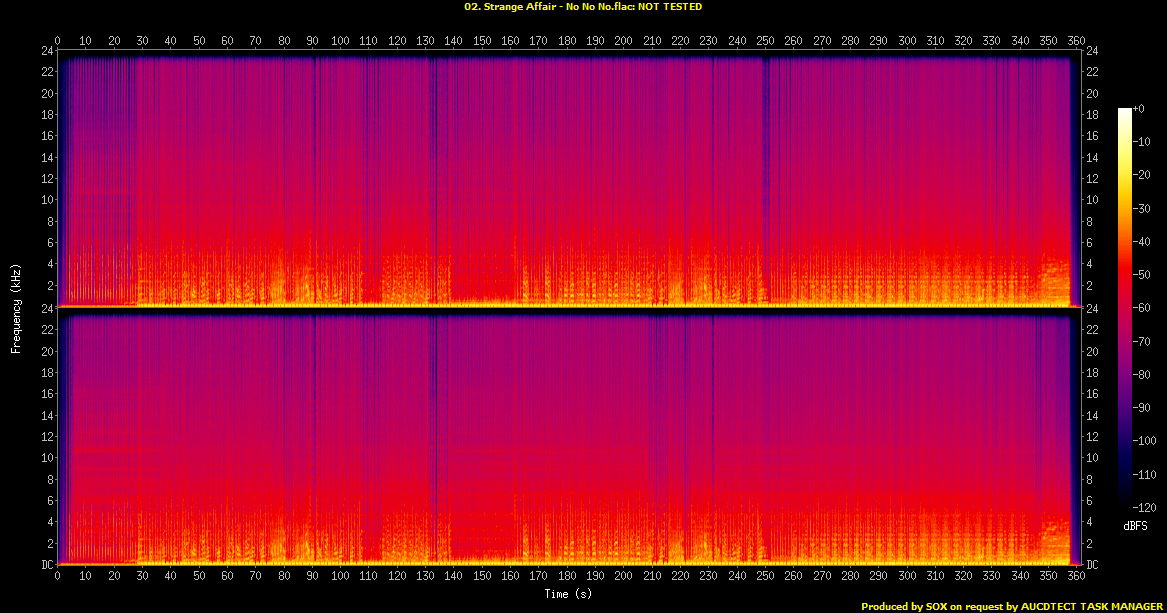Click the 'Produced by SOX on request by AUCDTECT TASK MANAGER' text

pos(1011,606)
